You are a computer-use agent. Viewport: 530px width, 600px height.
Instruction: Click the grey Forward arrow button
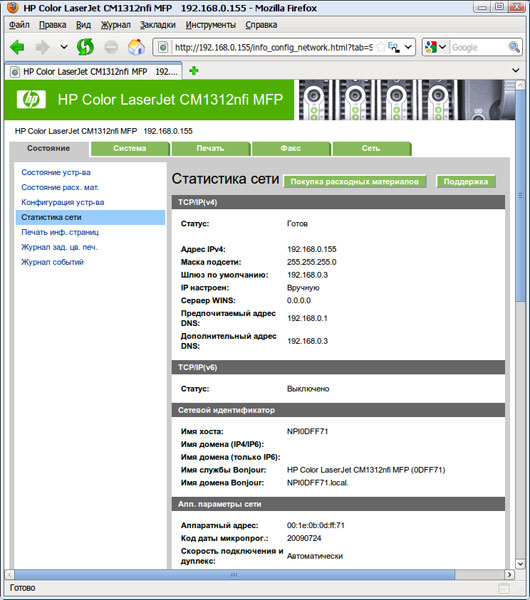click(42, 47)
